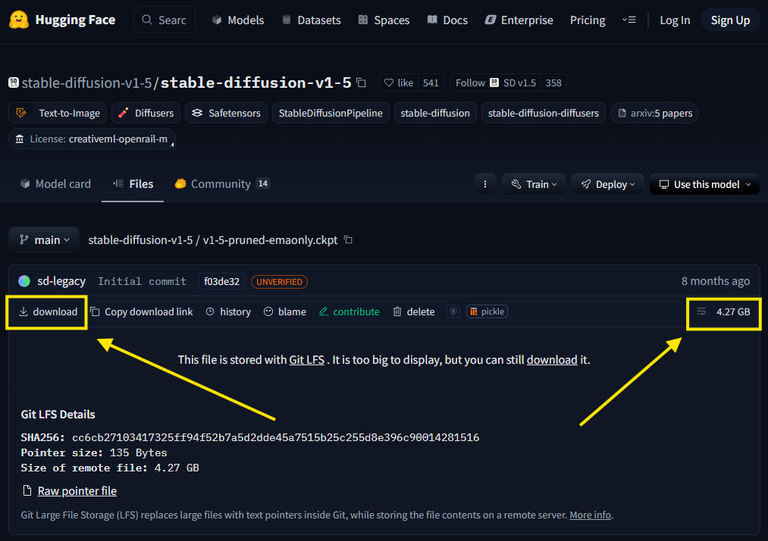Copy model name using icon beside title
The image size is (768, 541).
tap(361, 83)
